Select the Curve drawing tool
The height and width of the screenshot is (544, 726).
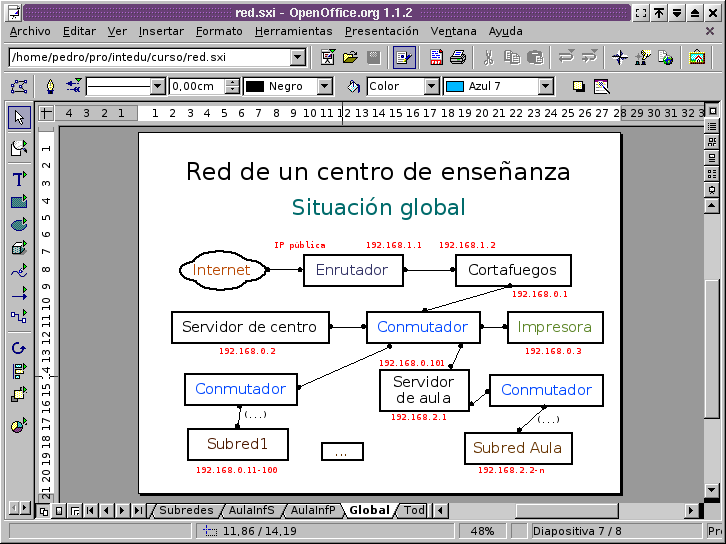click(19, 270)
